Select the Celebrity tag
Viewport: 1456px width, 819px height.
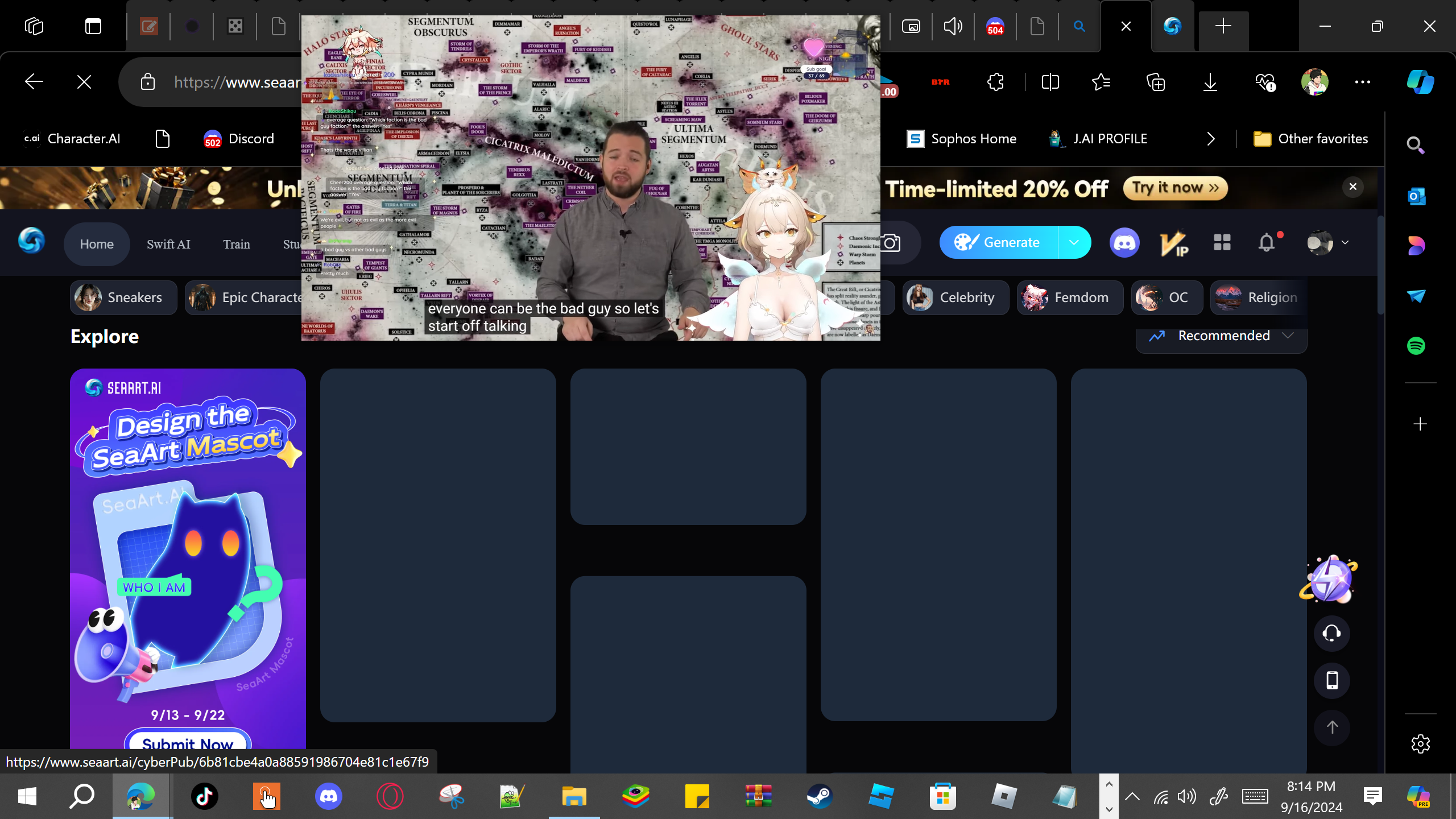pos(955,297)
